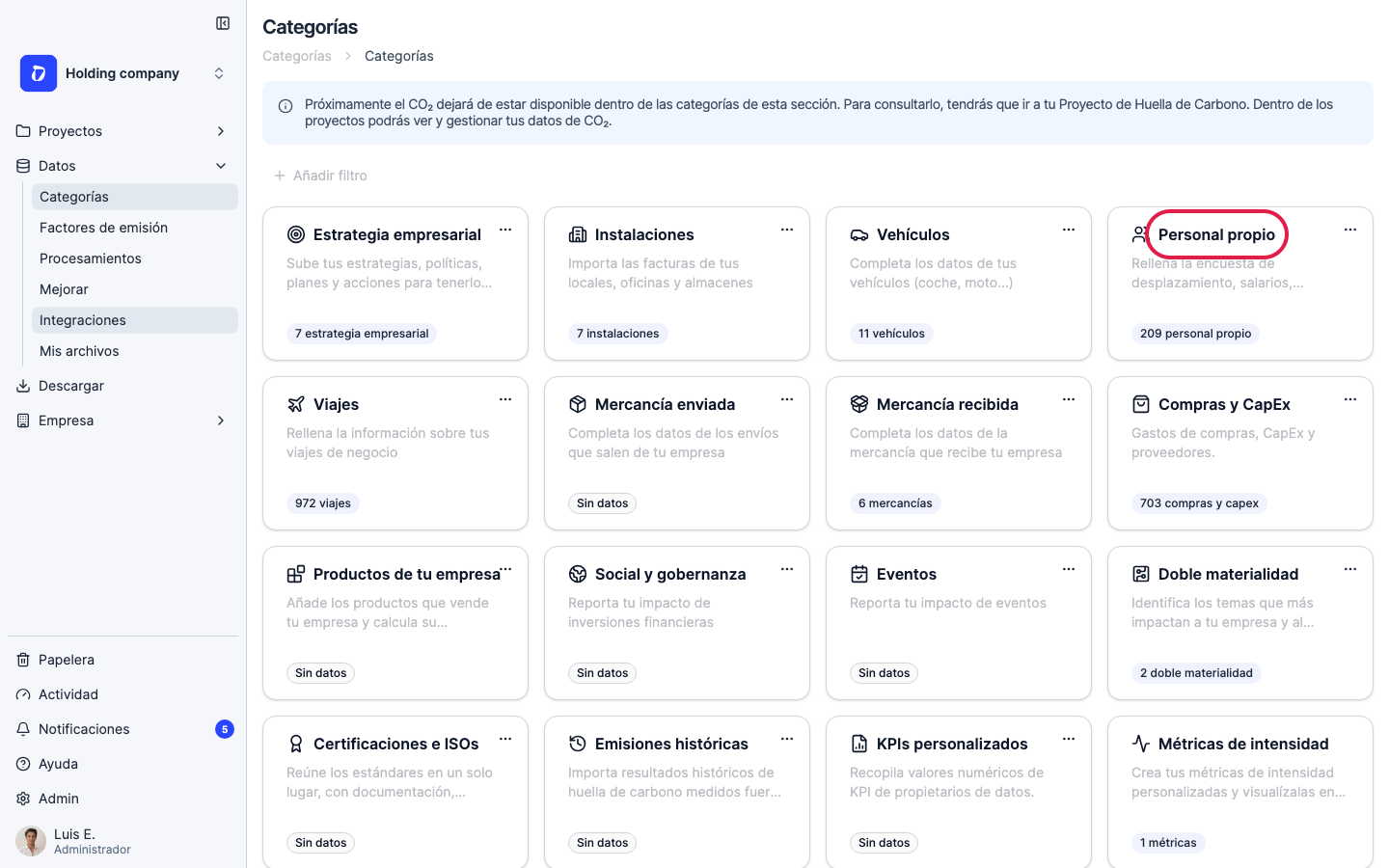Click the Notificaciones bell icon
The width and height of the screenshot is (1389, 868).
[x=23, y=729]
